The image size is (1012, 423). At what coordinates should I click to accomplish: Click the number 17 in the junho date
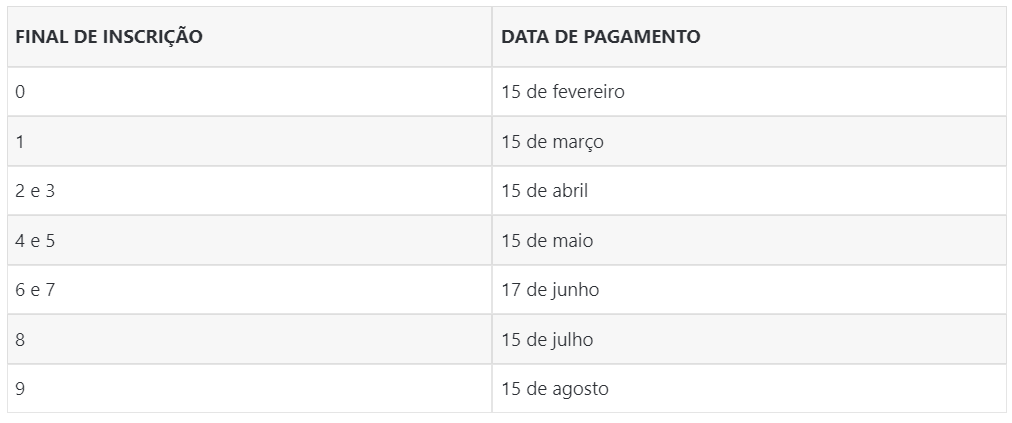pyautogui.click(x=511, y=290)
